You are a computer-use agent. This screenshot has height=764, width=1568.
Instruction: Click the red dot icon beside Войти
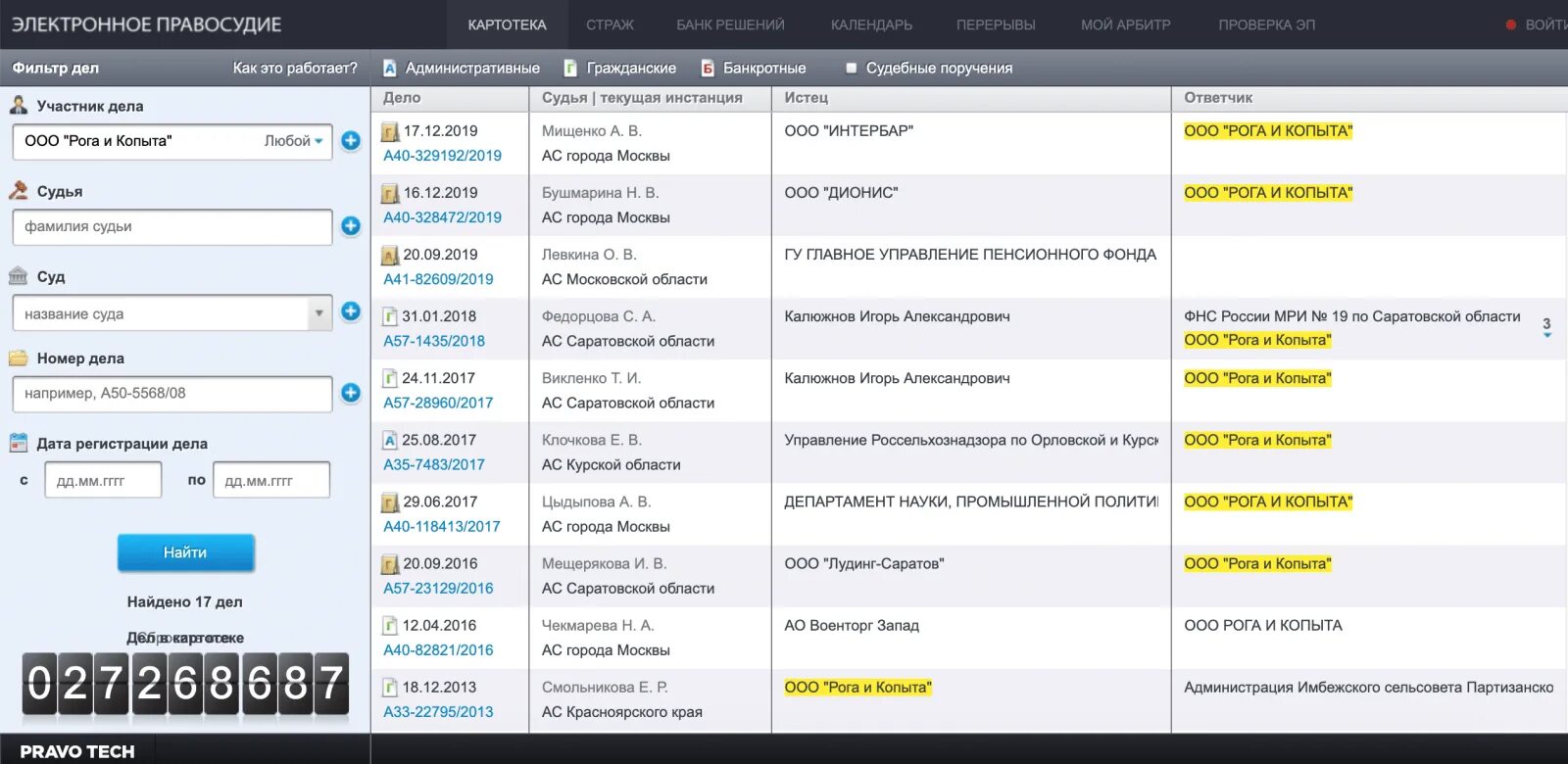[1511, 24]
